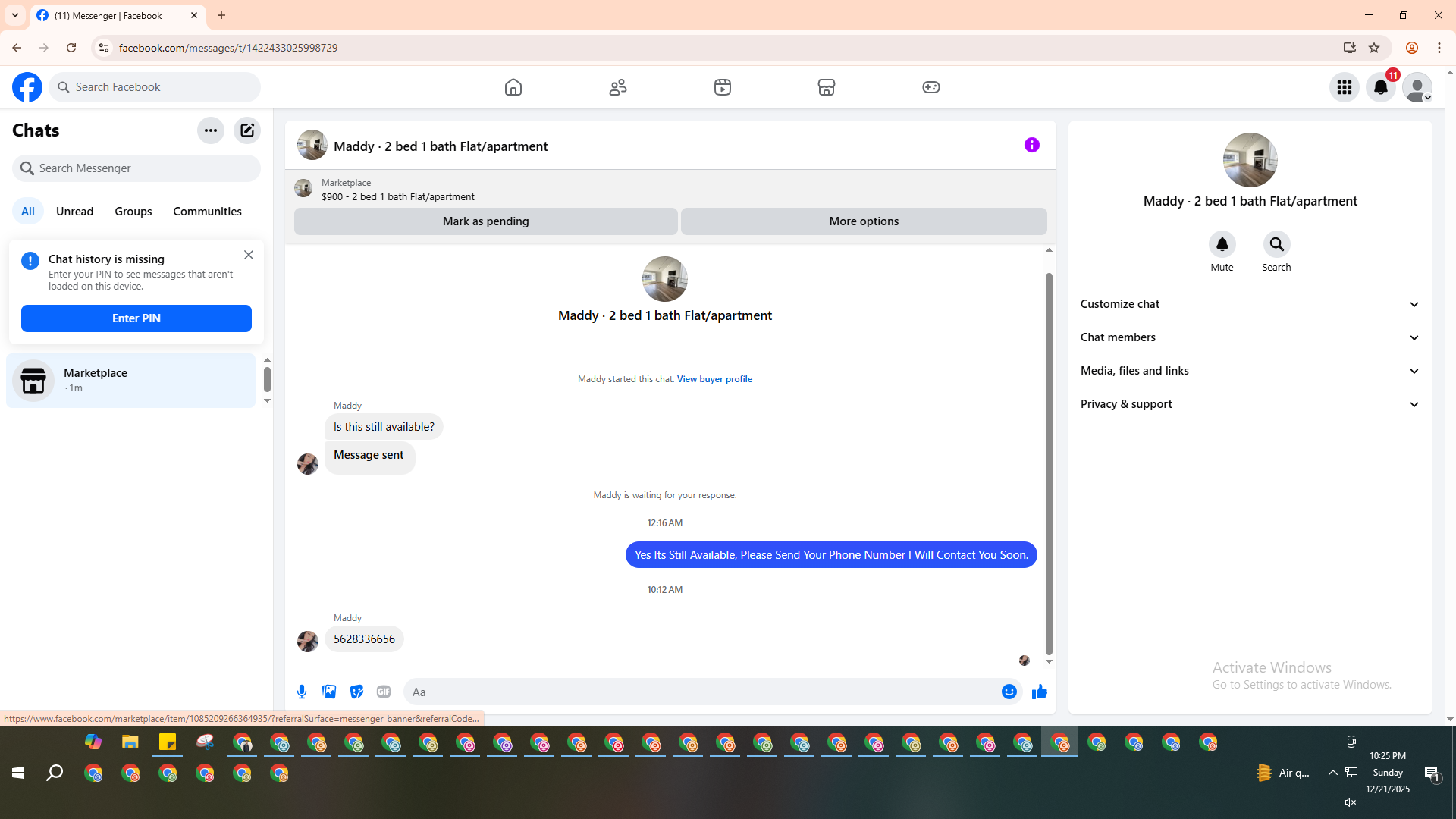Switch to the Communities filter
Screen dimensions: 1456x819
[207, 212]
